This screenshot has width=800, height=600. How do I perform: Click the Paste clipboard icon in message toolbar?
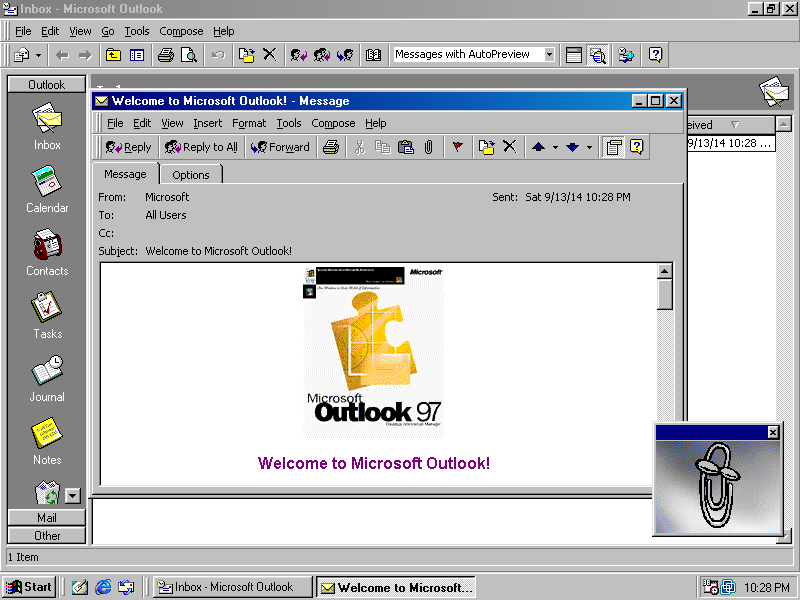click(x=406, y=147)
